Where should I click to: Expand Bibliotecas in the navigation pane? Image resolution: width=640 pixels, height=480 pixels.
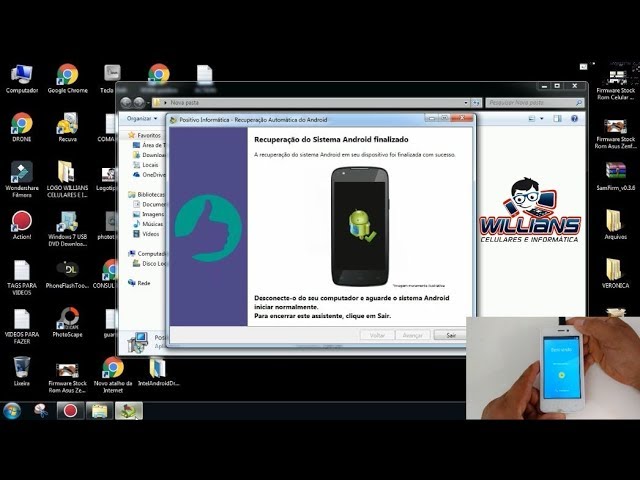[151, 195]
